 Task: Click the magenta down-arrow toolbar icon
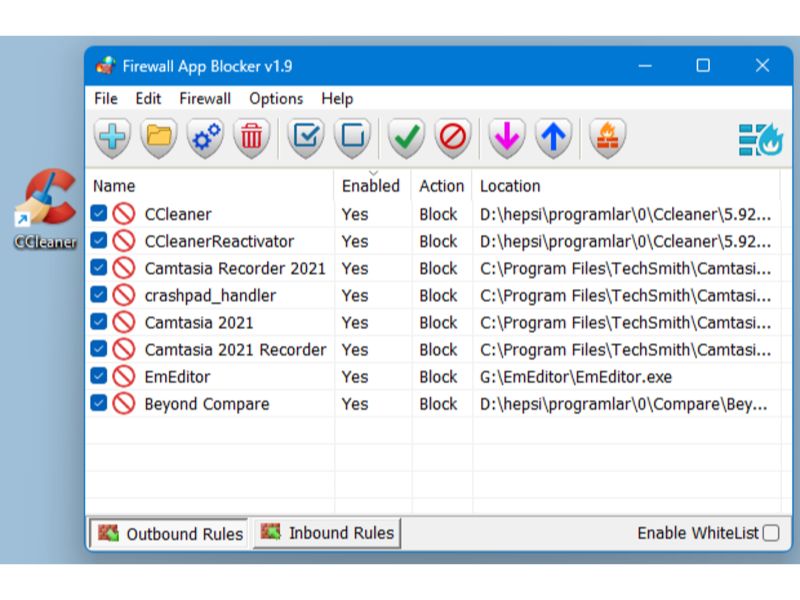[x=507, y=138]
